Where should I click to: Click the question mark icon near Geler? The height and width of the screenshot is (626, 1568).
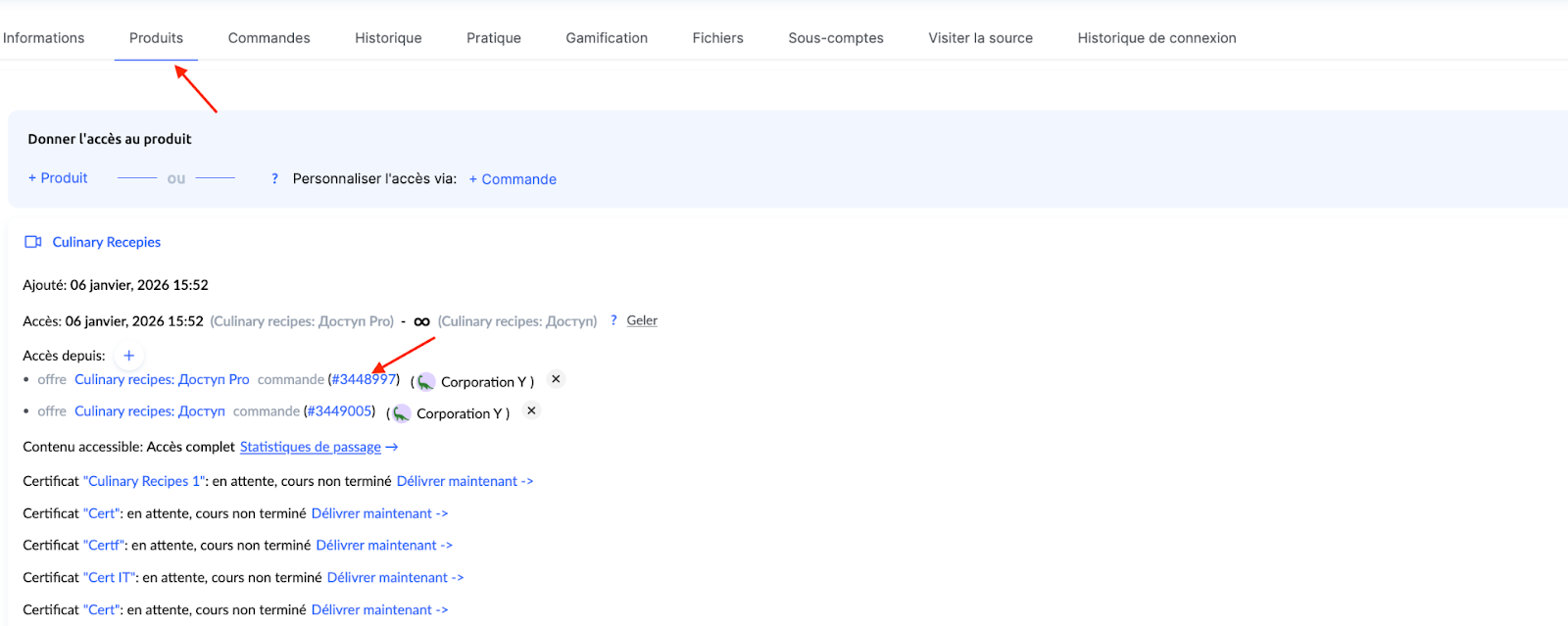click(613, 320)
